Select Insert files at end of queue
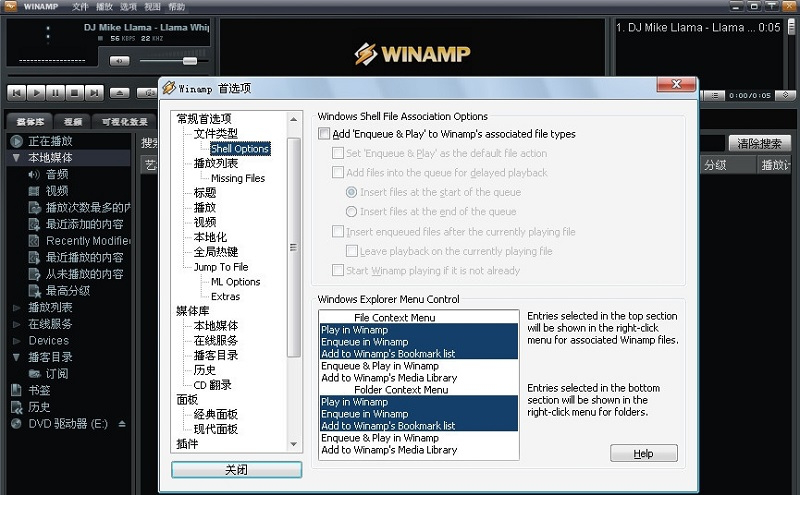The image size is (800, 514). tap(352, 211)
